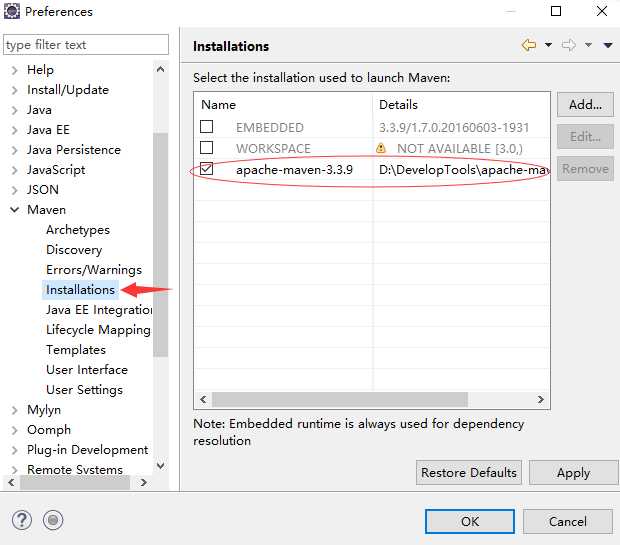Click the tree scroll down arrow
The width and height of the screenshot is (620, 545).
pyautogui.click(x=161, y=466)
